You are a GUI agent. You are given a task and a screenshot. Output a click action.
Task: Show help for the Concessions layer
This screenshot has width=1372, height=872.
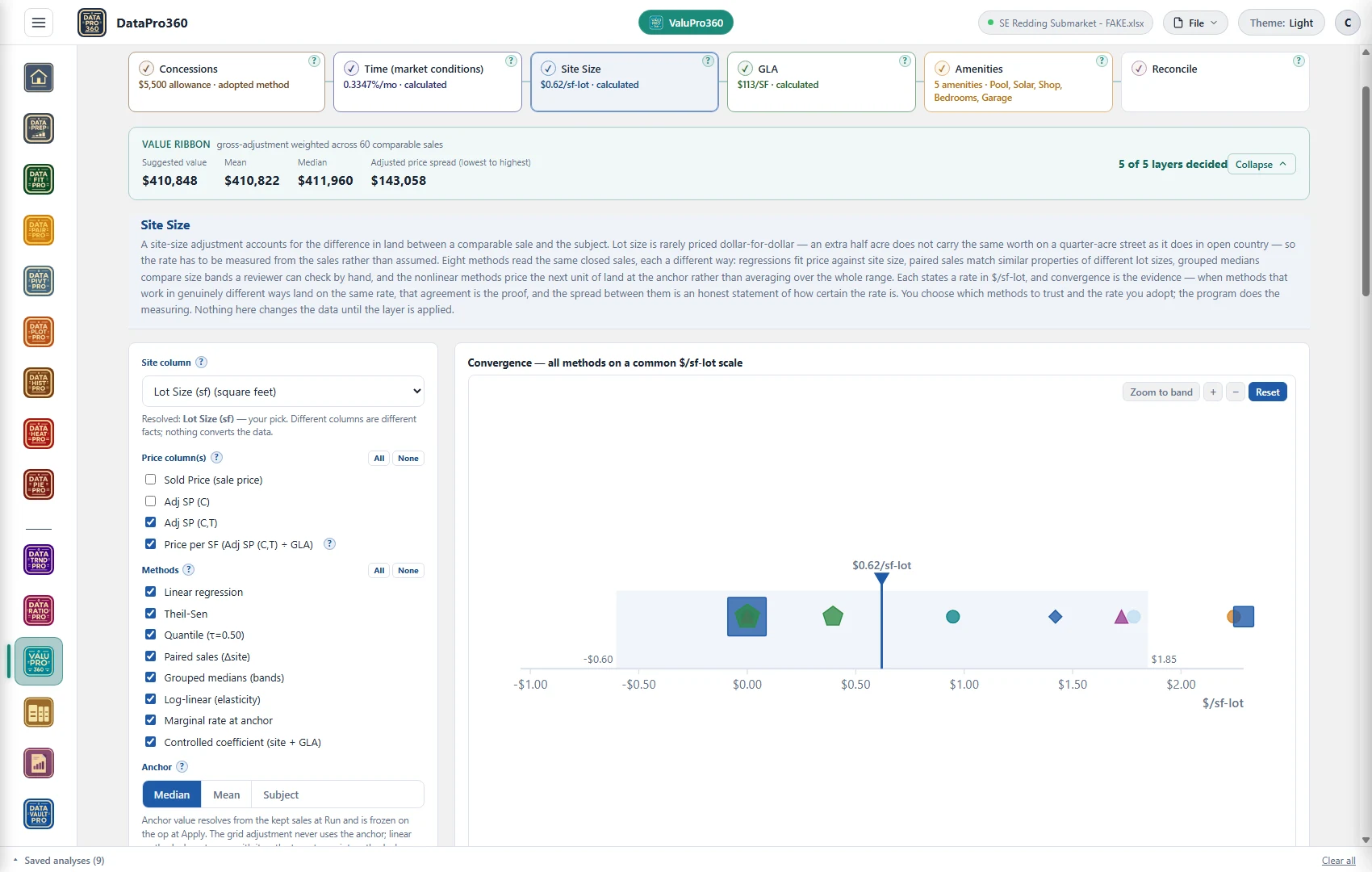[x=314, y=61]
